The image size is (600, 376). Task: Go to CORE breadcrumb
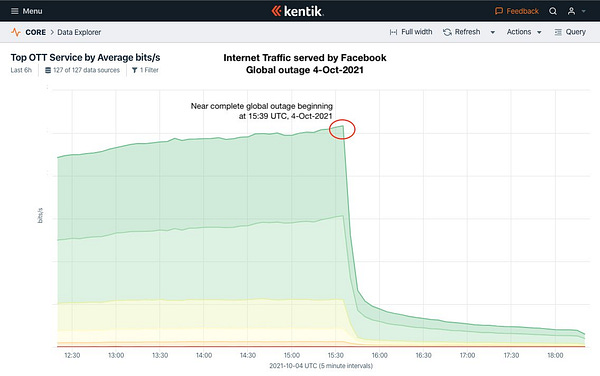pyautogui.click(x=36, y=32)
